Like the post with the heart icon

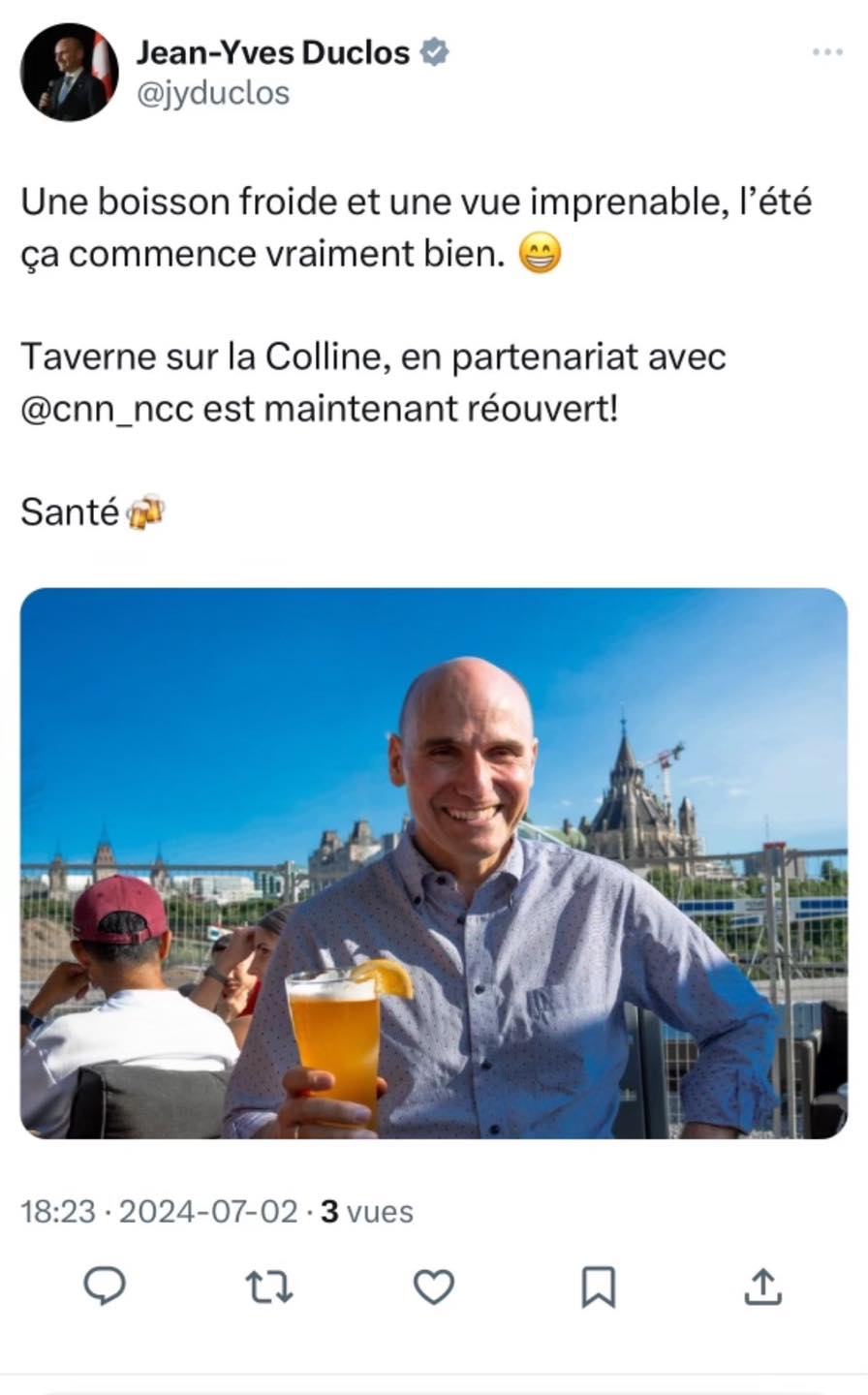click(434, 1287)
